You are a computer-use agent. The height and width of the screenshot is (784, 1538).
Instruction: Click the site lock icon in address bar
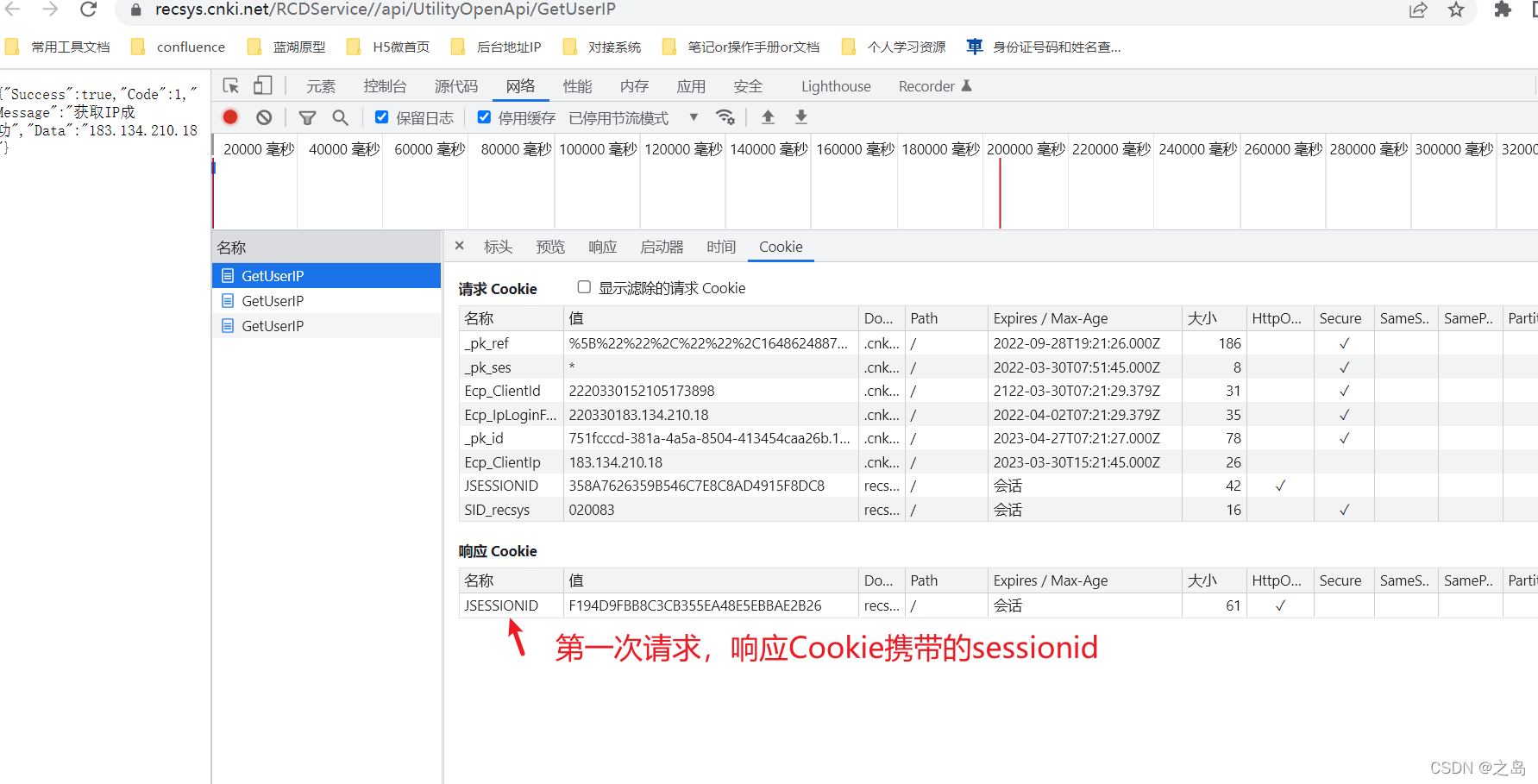click(135, 9)
